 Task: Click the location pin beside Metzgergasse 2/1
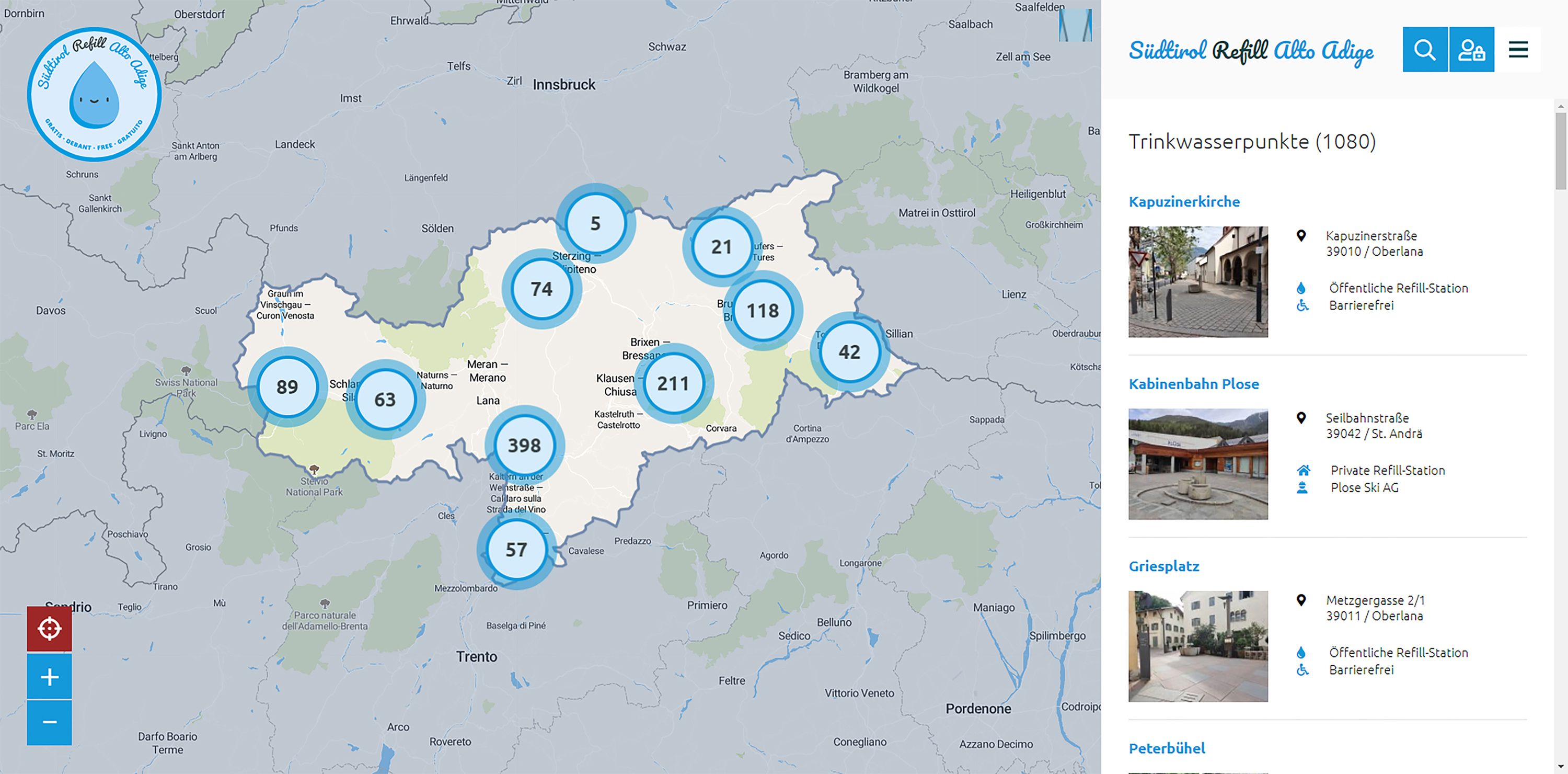pyautogui.click(x=1301, y=600)
